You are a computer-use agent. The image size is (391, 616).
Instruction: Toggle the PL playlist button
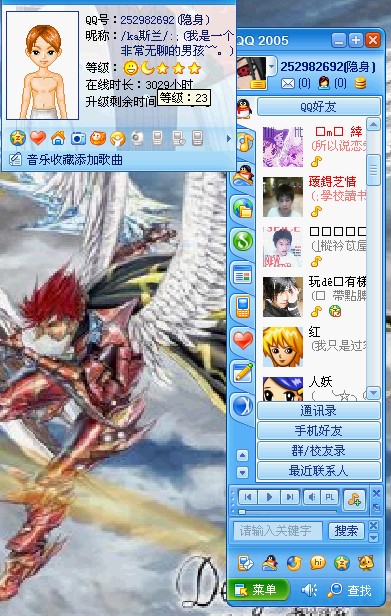(x=330, y=497)
